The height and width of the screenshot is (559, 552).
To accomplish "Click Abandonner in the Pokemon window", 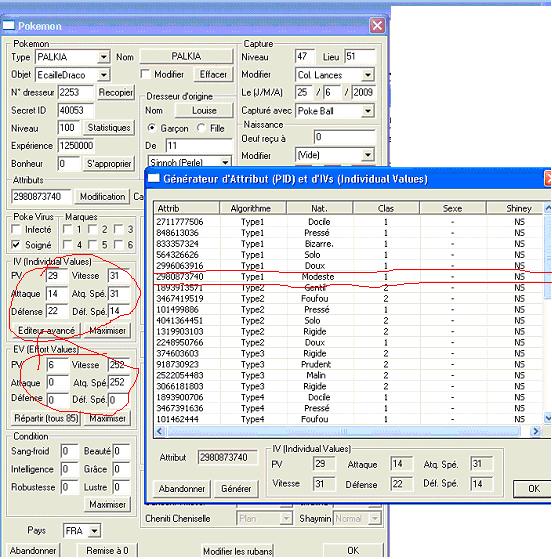I will click(x=33, y=550).
